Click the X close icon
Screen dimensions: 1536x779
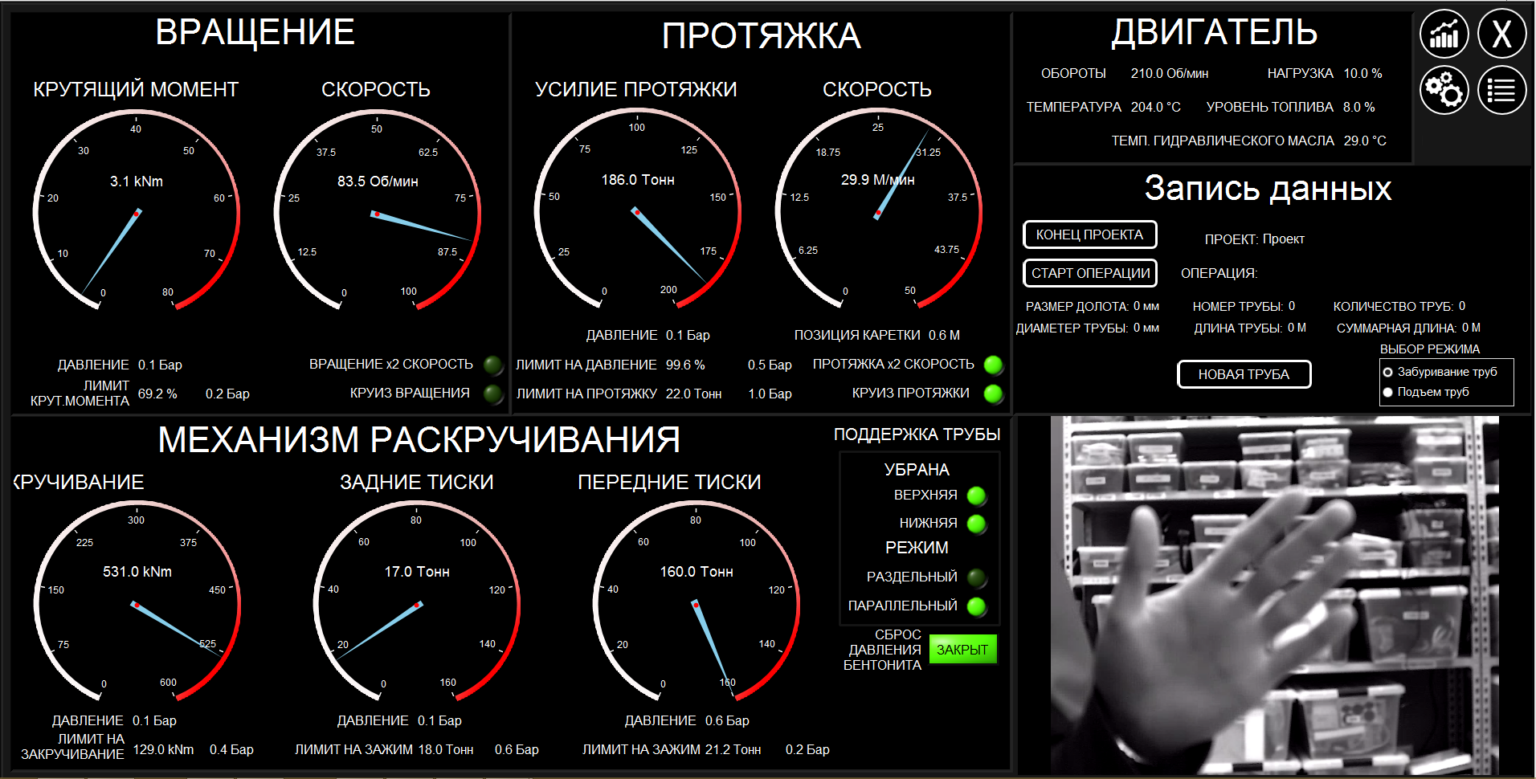[x=1501, y=37]
